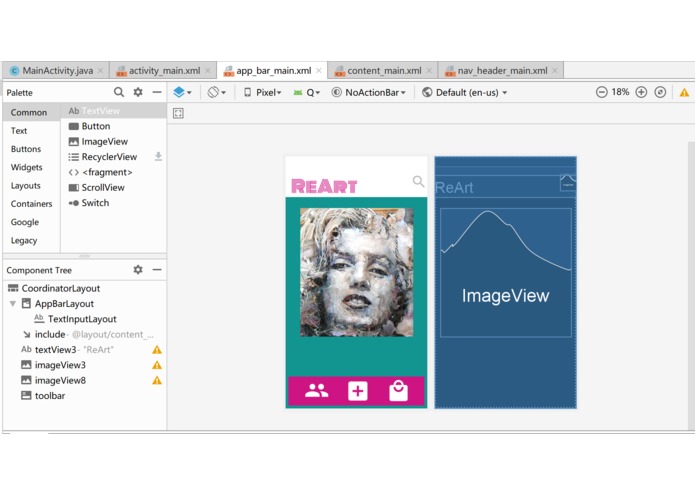Select TextInputLayout in Component Tree
Screen dimensions: 695x494
(x=84, y=319)
